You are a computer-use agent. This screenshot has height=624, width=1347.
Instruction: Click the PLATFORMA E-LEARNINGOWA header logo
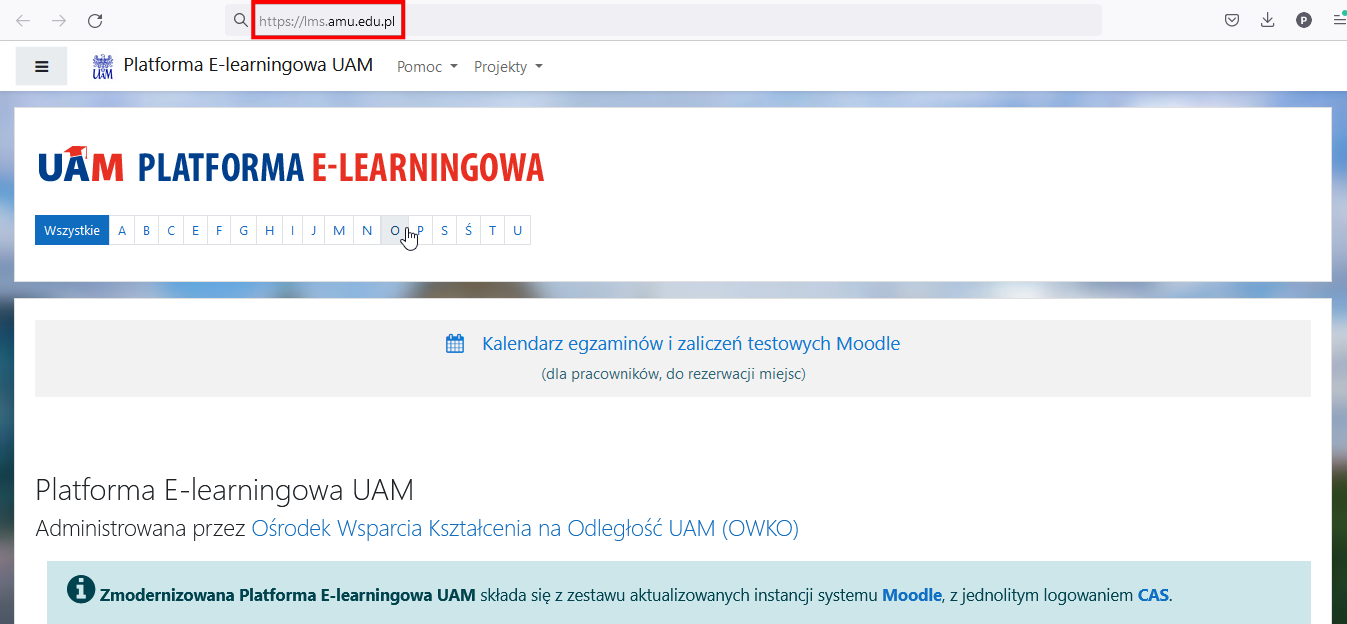click(x=290, y=166)
